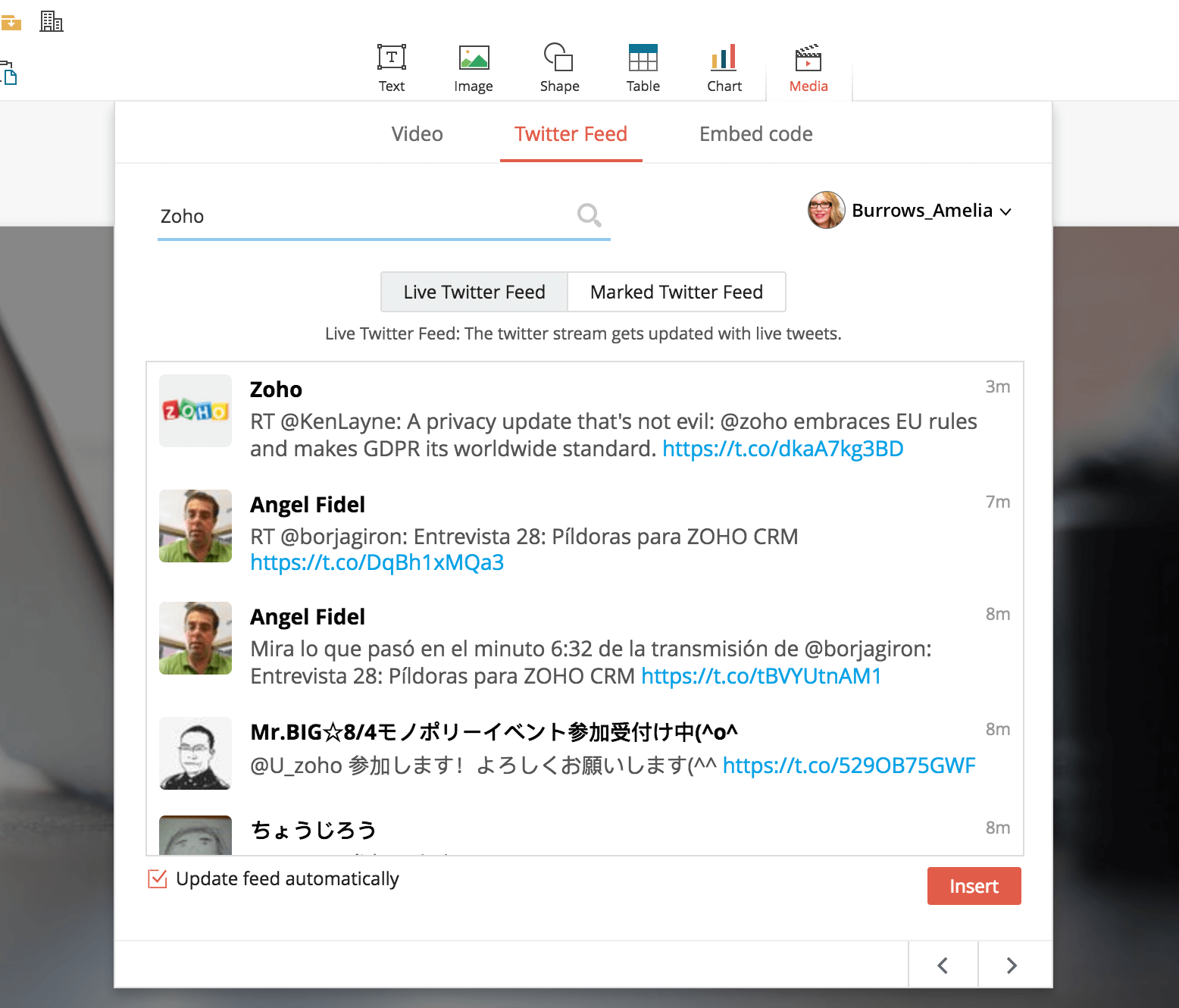Switch to the Video tab
The width and height of the screenshot is (1179, 1008).
(x=417, y=134)
